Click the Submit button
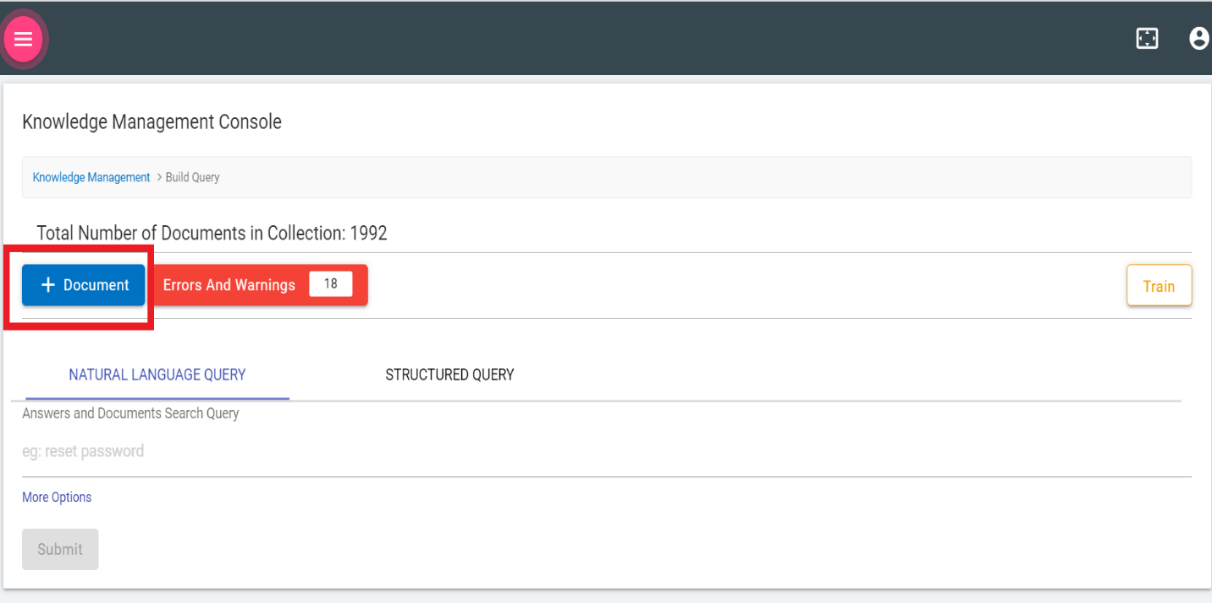 coord(59,548)
